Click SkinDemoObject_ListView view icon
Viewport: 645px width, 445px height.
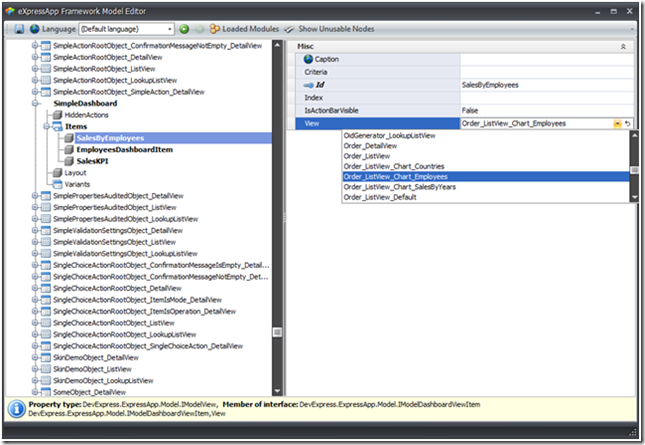(x=46, y=369)
